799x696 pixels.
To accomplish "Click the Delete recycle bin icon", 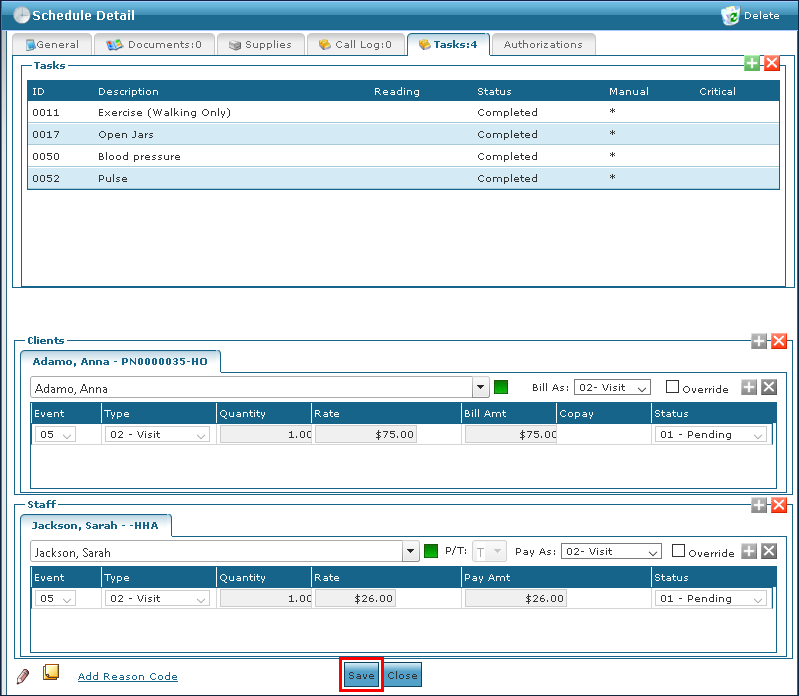I will click(x=729, y=15).
